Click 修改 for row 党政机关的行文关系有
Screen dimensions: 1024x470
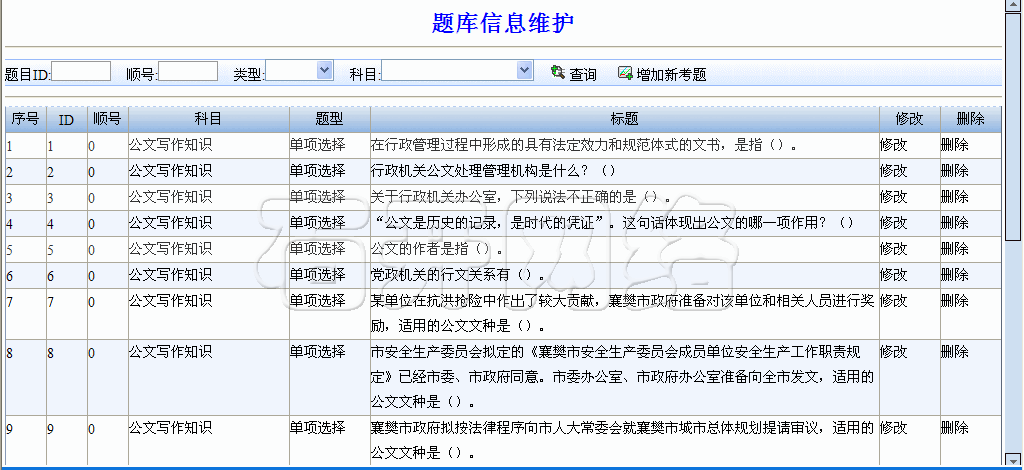tap(893, 275)
